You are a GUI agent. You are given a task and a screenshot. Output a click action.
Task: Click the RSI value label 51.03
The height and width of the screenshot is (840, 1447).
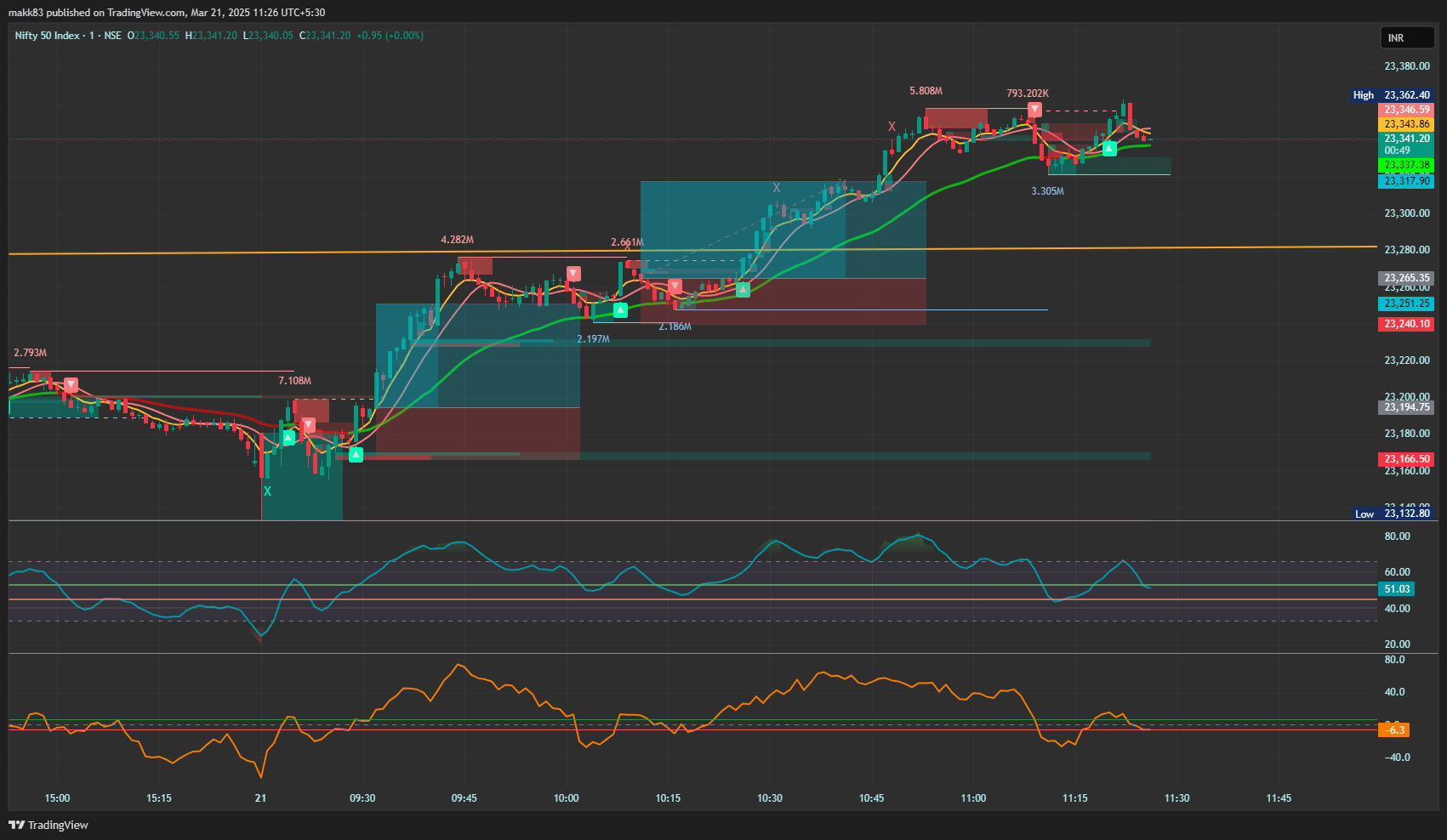pos(1397,589)
